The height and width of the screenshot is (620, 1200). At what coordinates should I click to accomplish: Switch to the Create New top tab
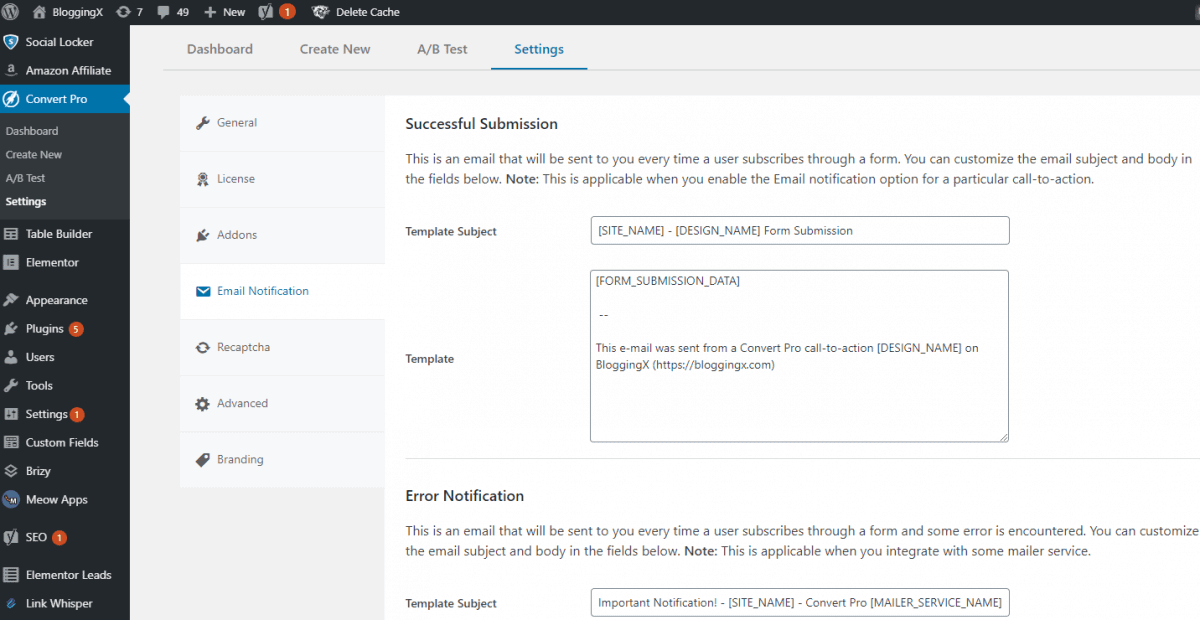(x=335, y=49)
